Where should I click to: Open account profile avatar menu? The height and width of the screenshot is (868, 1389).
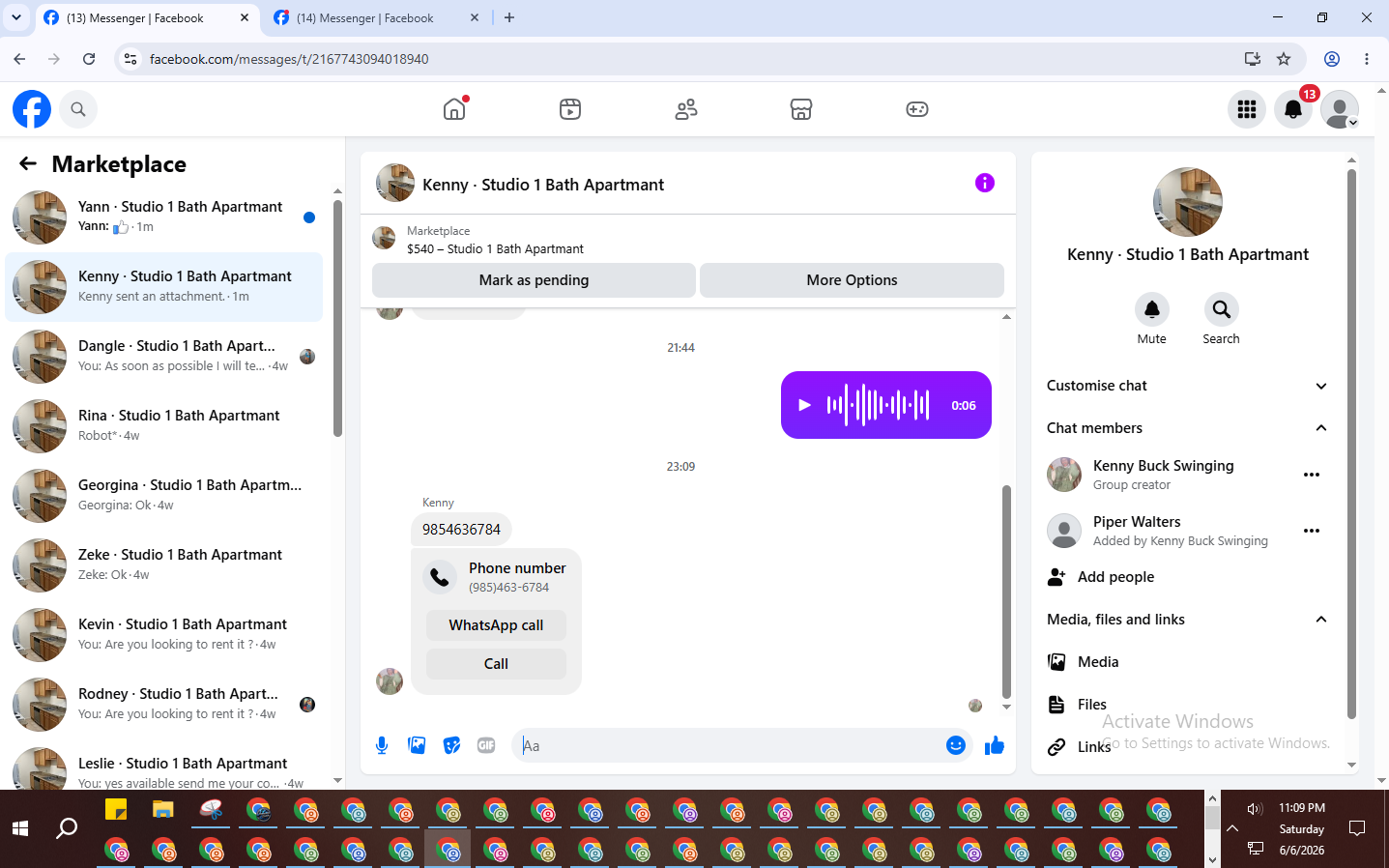coord(1340,109)
